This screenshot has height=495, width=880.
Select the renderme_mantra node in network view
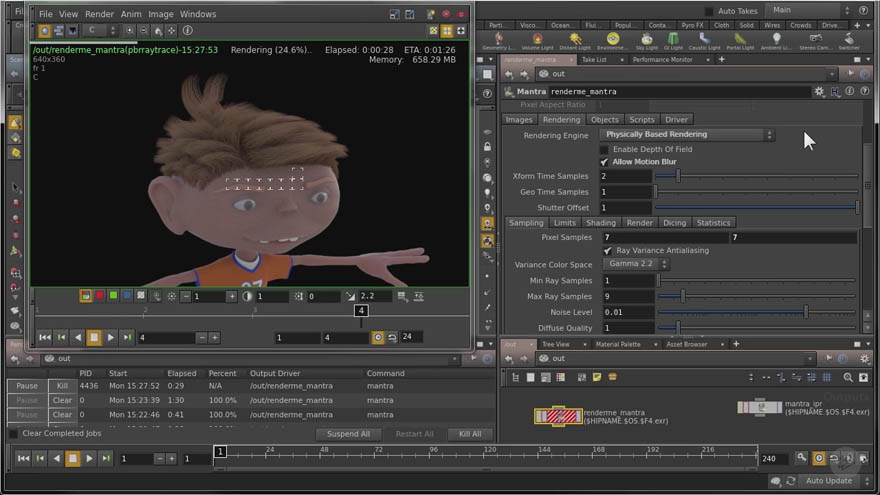pyautogui.click(x=558, y=416)
